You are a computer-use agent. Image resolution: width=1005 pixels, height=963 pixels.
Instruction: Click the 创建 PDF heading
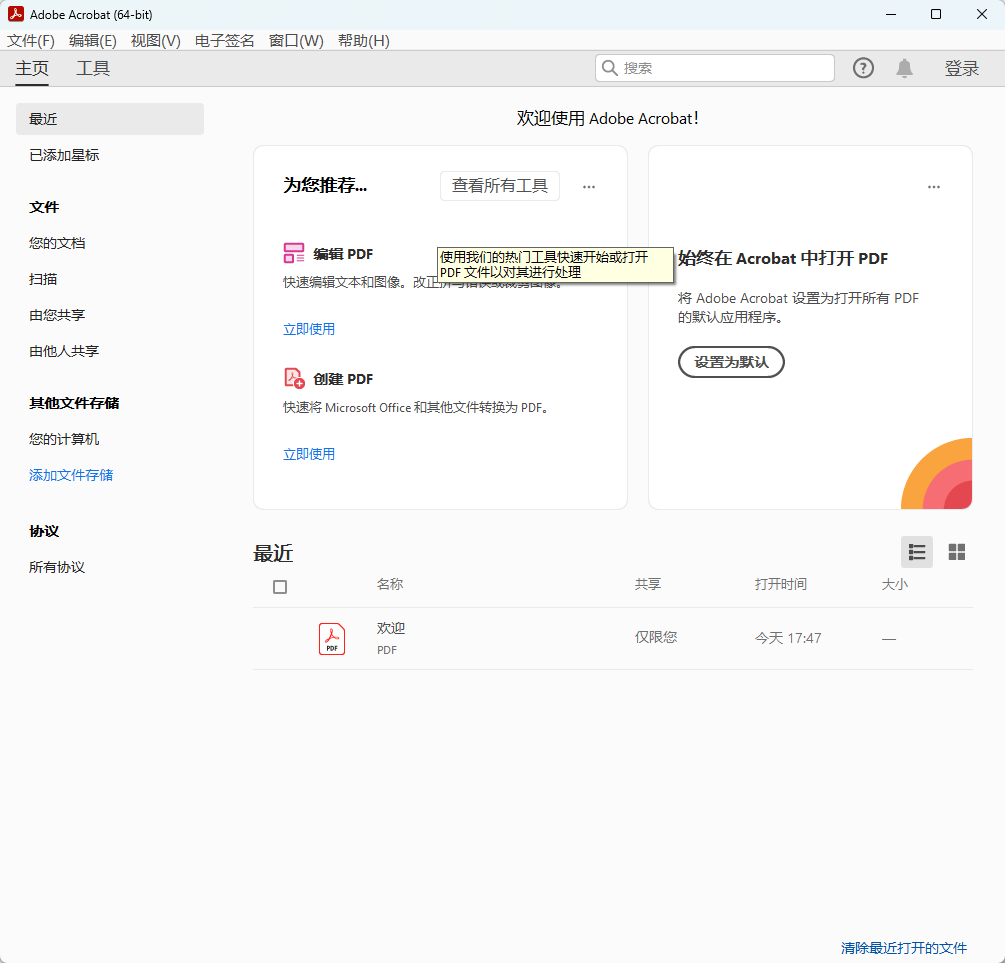click(343, 379)
